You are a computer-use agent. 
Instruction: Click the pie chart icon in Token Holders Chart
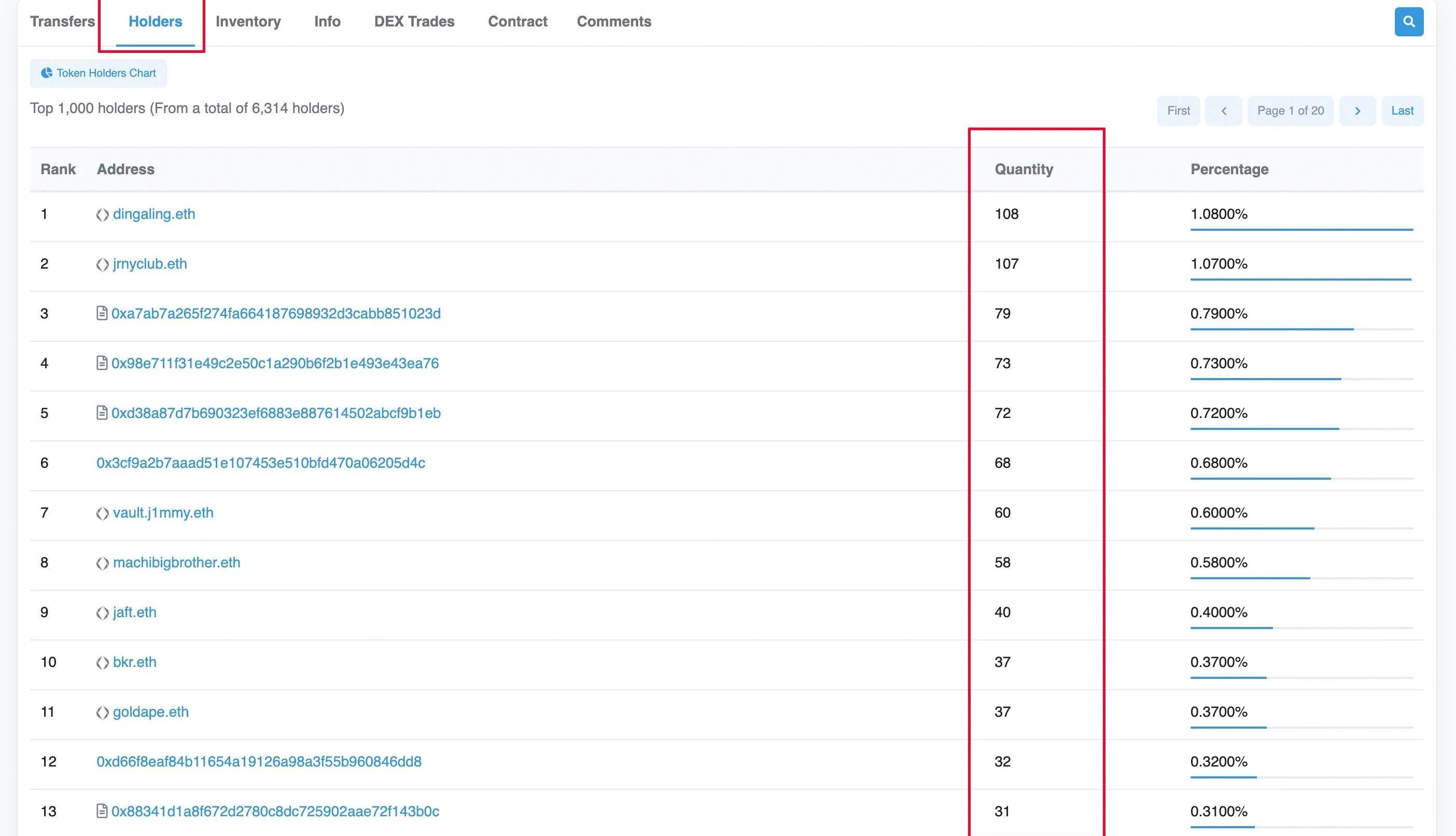[x=47, y=73]
